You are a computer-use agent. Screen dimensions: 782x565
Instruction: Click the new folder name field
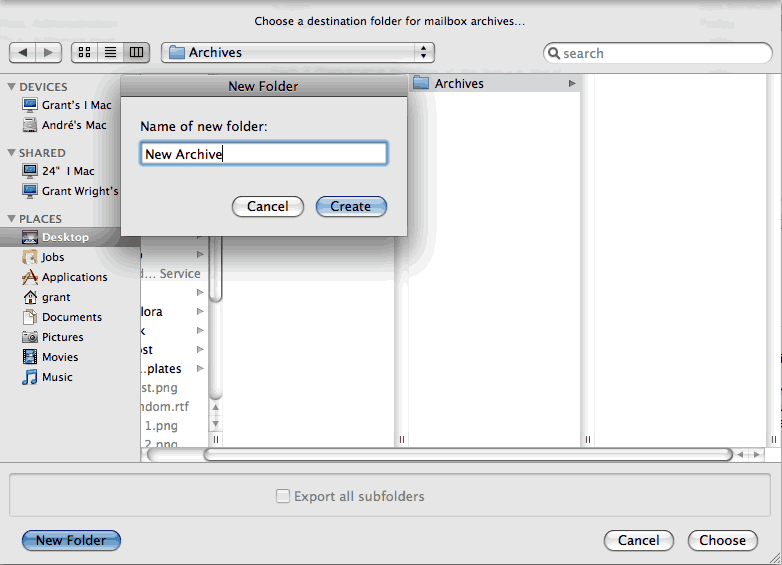pyautogui.click(x=264, y=154)
